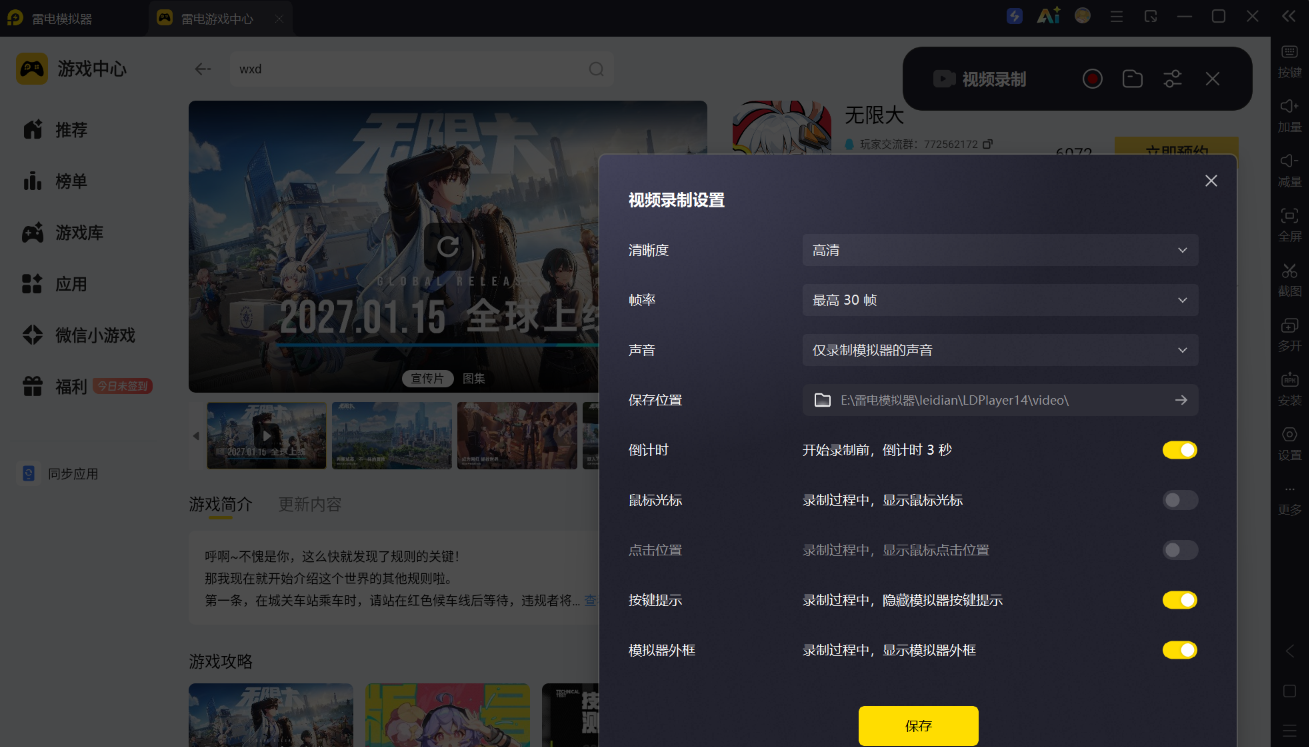Click the AI assistant icon in title bar
The image size is (1309, 747).
click(x=1048, y=16)
